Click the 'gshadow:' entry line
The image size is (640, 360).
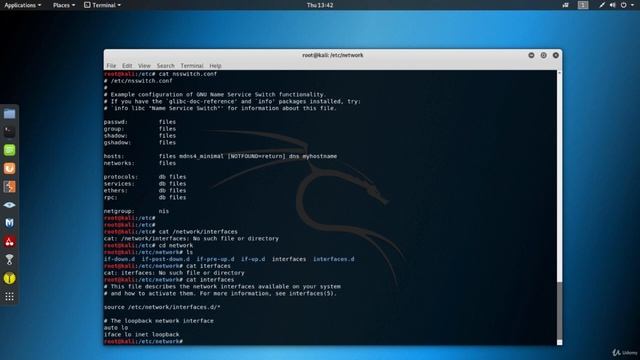click(140, 142)
